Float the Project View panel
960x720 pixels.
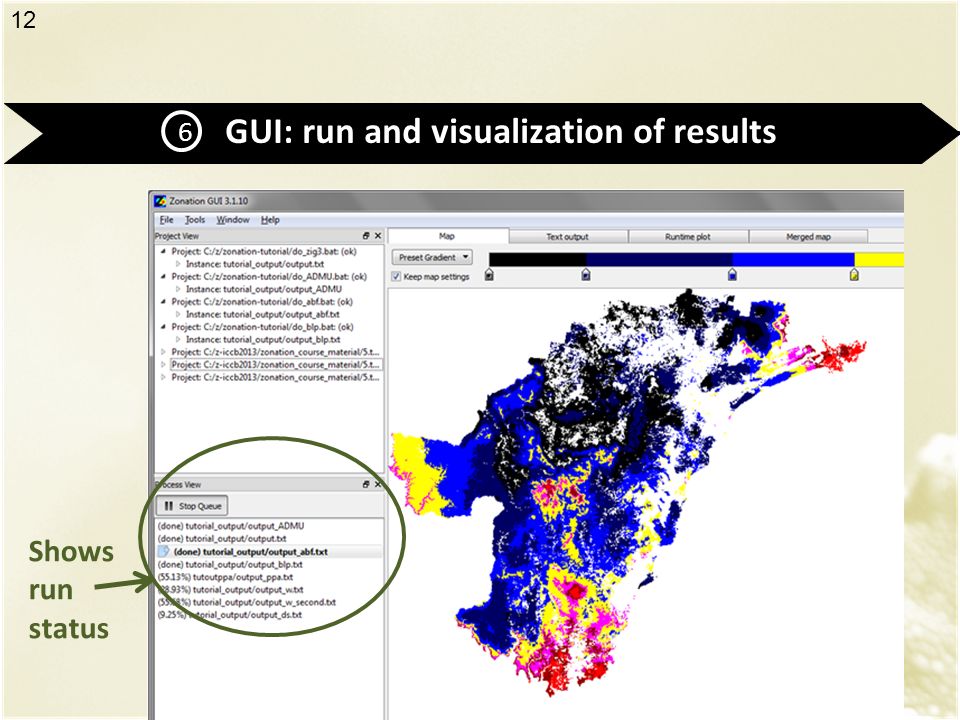(366, 236)
